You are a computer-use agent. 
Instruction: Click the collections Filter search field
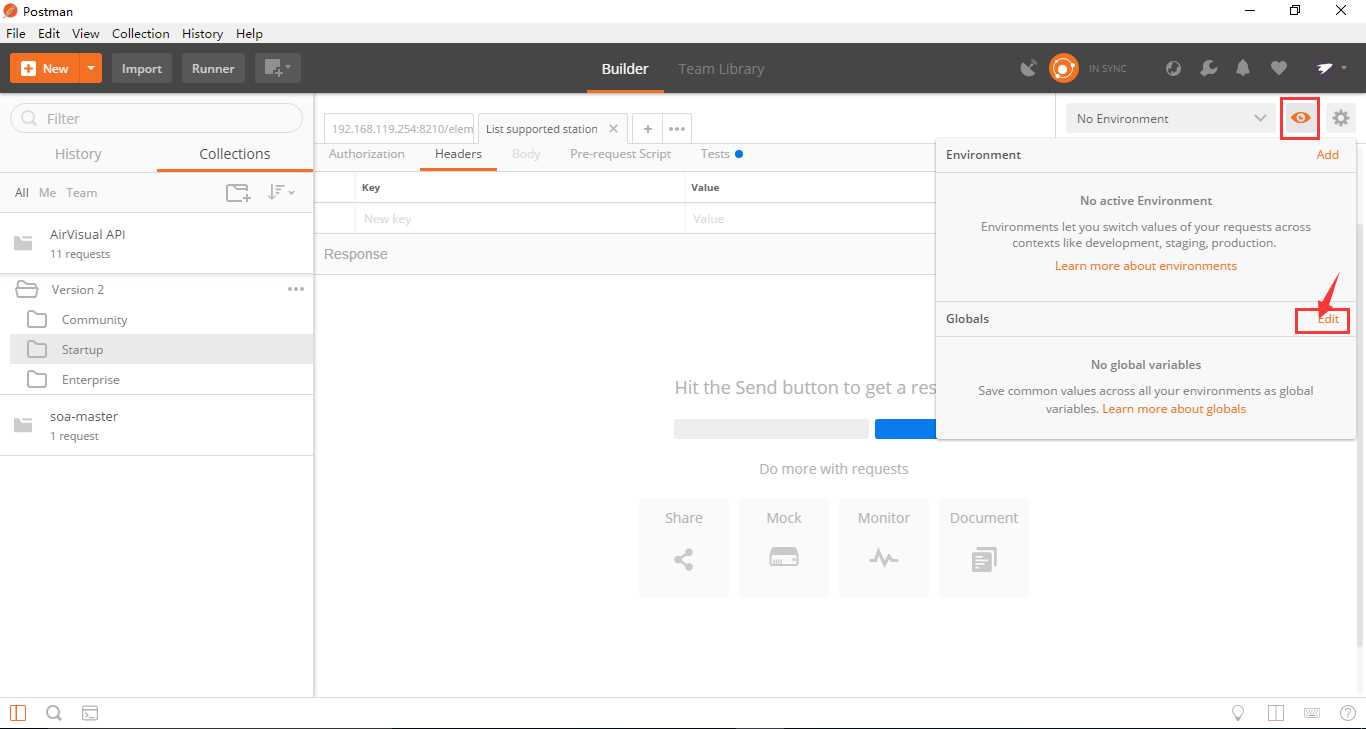pyautogui.click(x=156, y=118)
